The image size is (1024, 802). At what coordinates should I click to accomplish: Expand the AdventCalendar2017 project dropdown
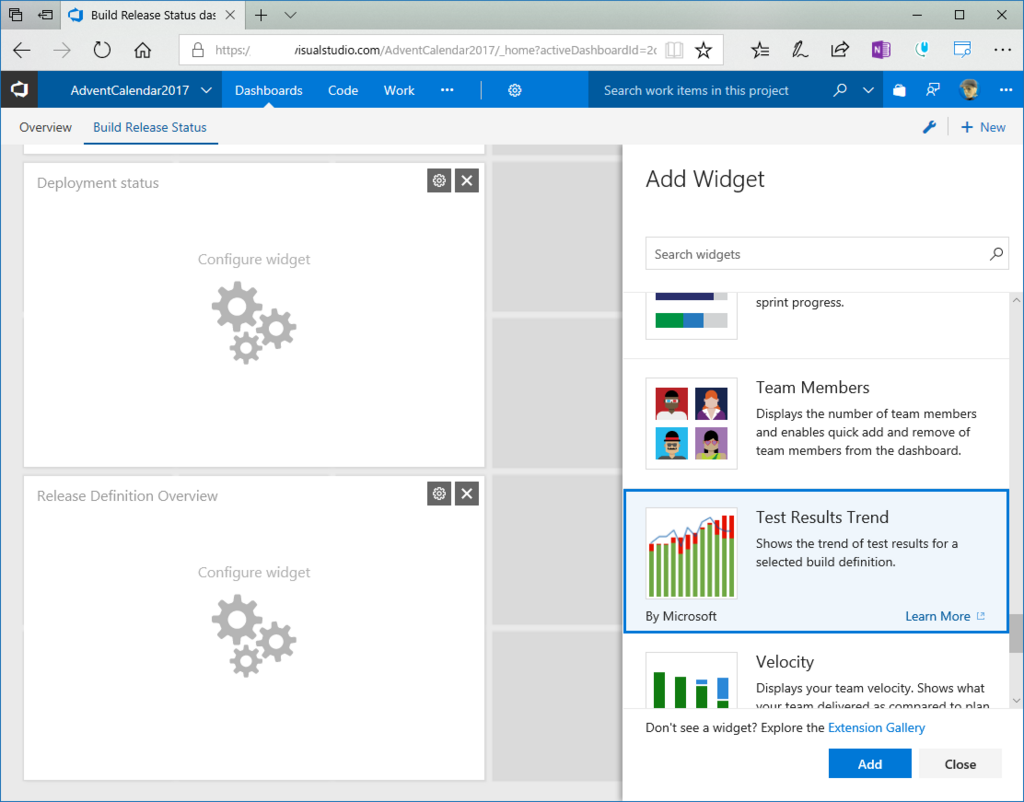click(141, 90)
